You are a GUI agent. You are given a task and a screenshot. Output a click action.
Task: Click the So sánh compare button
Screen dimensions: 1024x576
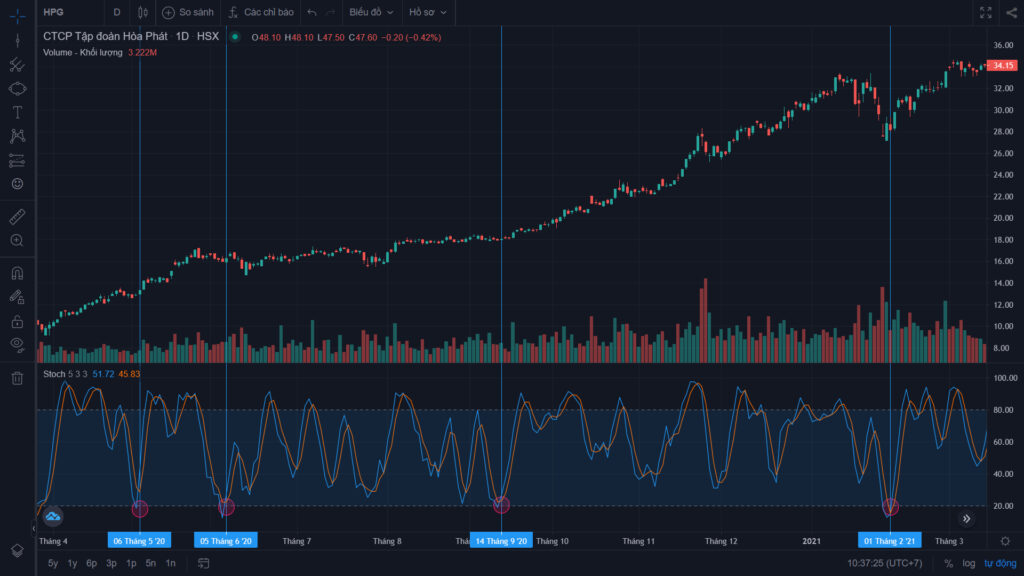188,12
